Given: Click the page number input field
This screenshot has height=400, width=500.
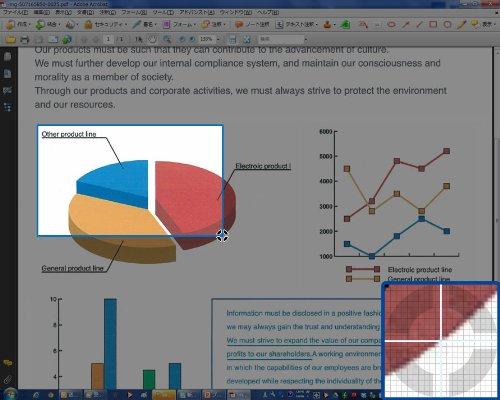Looking at the screenshot, I should tap(108, 39).
